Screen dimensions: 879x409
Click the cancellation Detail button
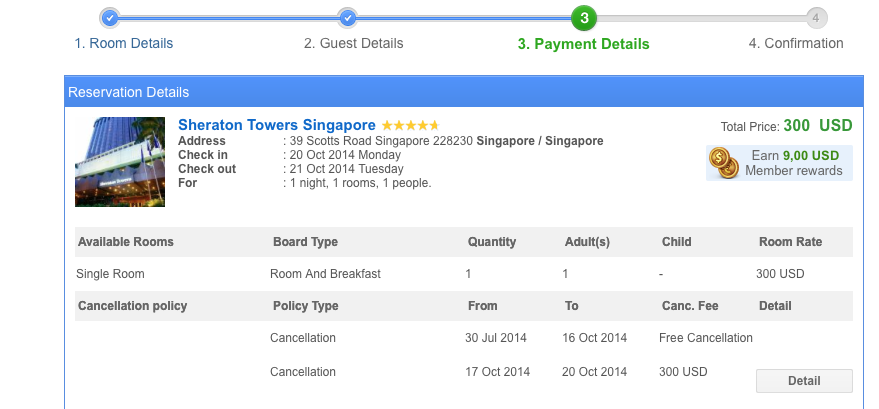point(804,381)
